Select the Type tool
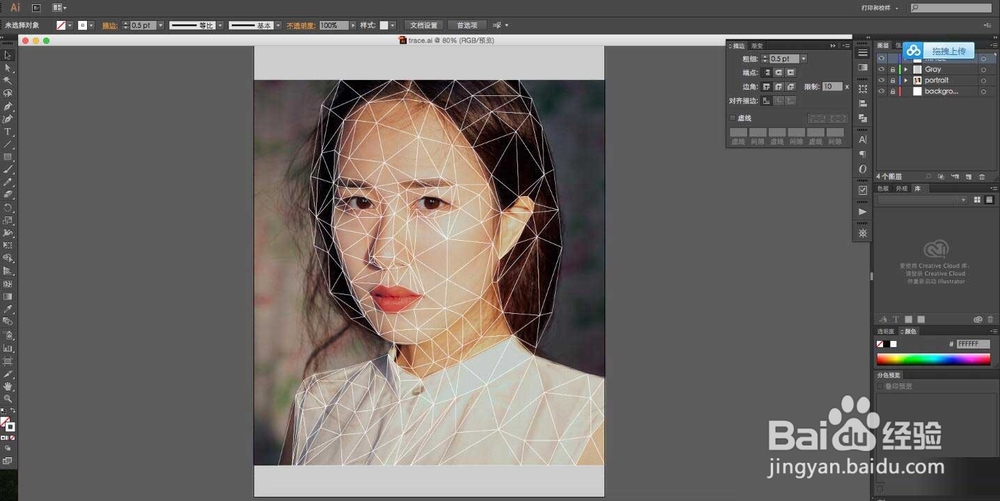The width and height of the screenshot is (1000, 501). 8,131
